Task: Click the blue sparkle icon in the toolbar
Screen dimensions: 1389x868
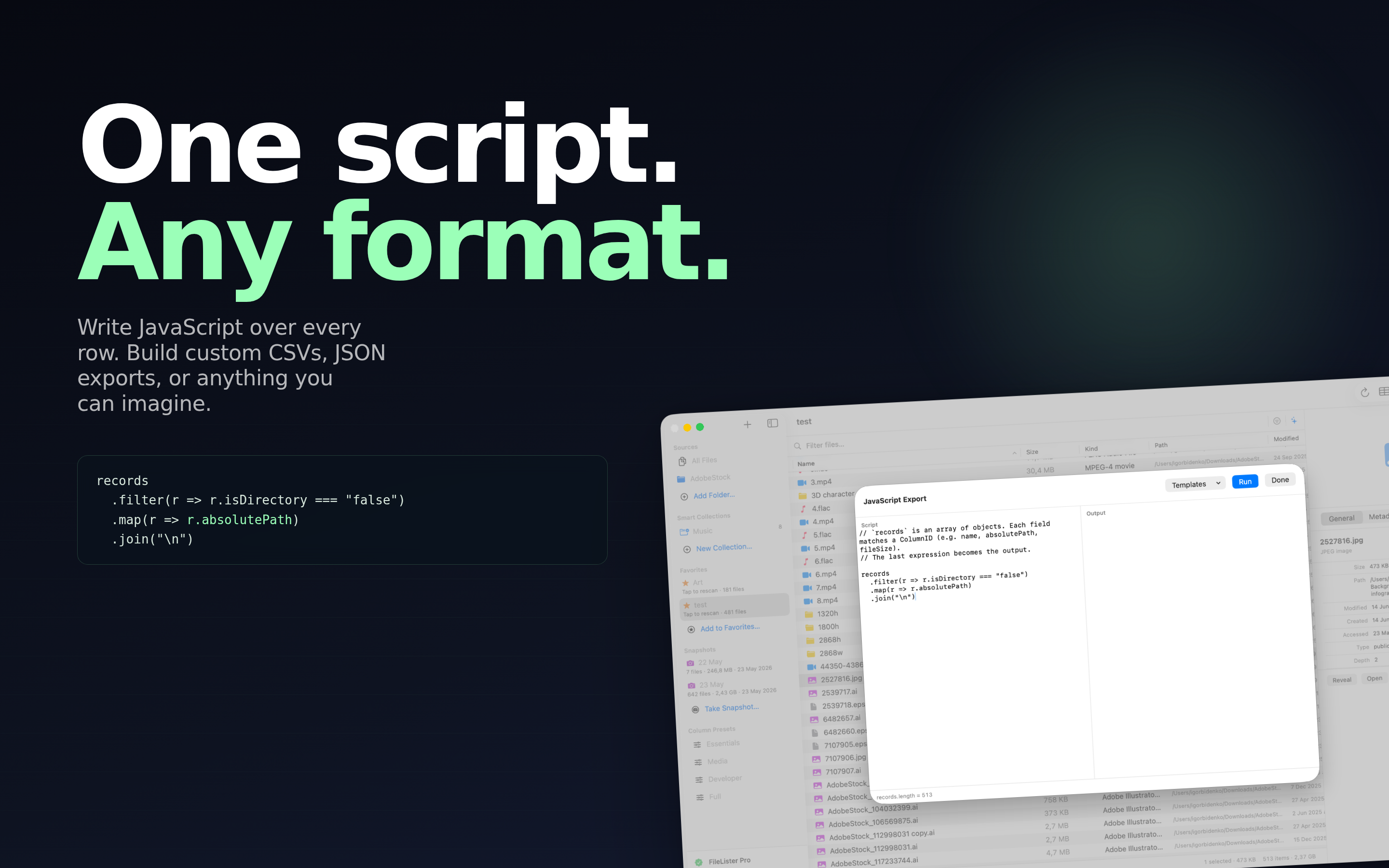Action: [1294, 420]
